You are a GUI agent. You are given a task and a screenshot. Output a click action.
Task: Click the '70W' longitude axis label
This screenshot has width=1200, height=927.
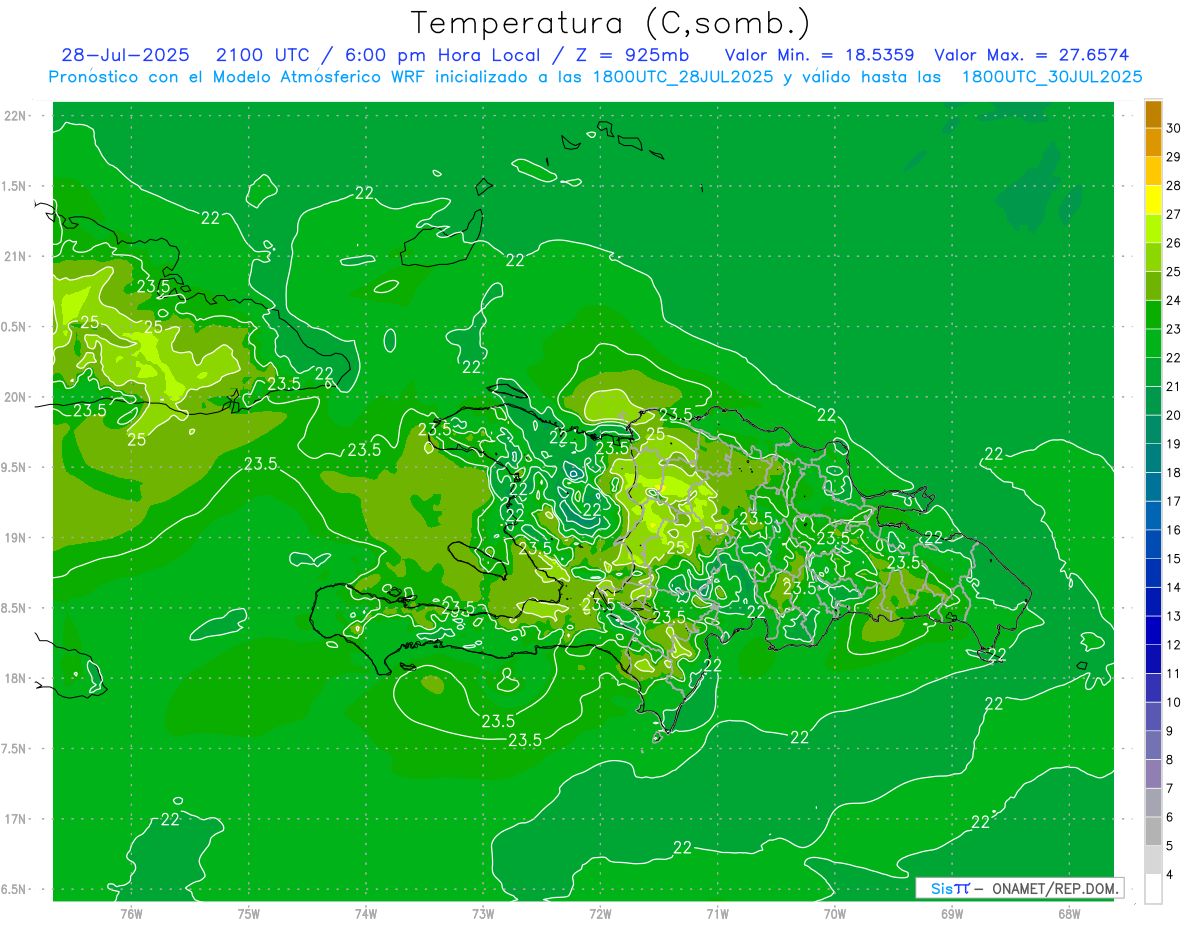coord(834,914)
